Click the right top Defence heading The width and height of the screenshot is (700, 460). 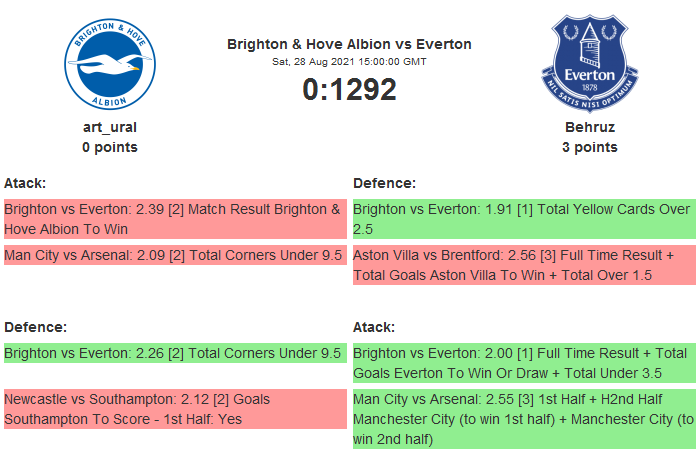click(x=385, y=183)
